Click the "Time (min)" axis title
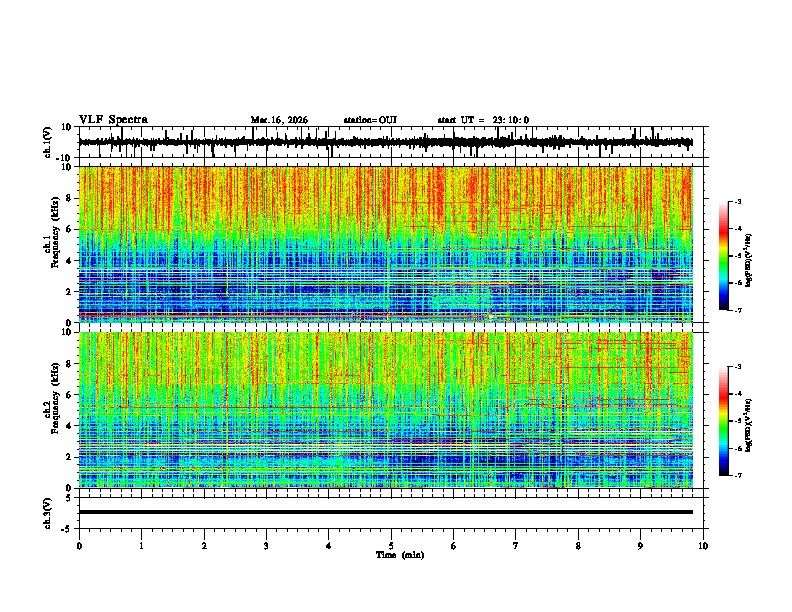This screenshot has width=792, height=612. click(x=400, y=555)
